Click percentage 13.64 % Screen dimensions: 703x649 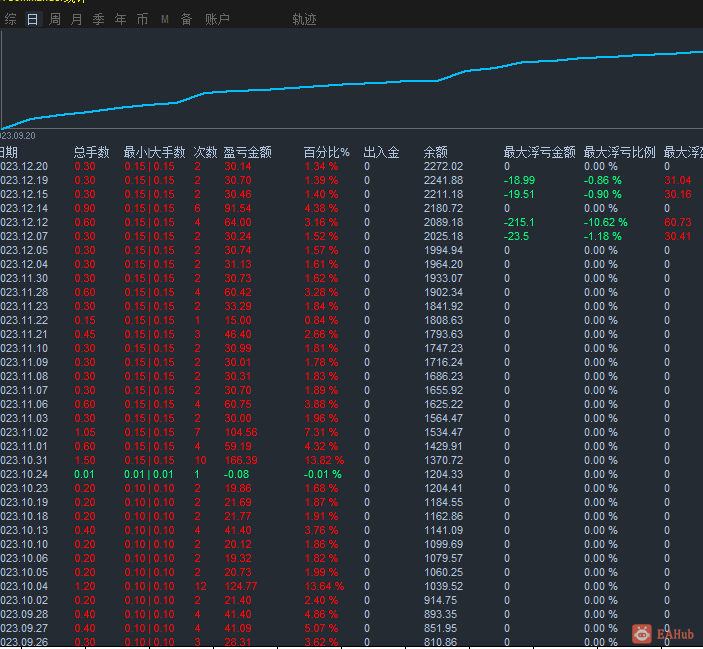pyautogui.click(x=324, y=586)
